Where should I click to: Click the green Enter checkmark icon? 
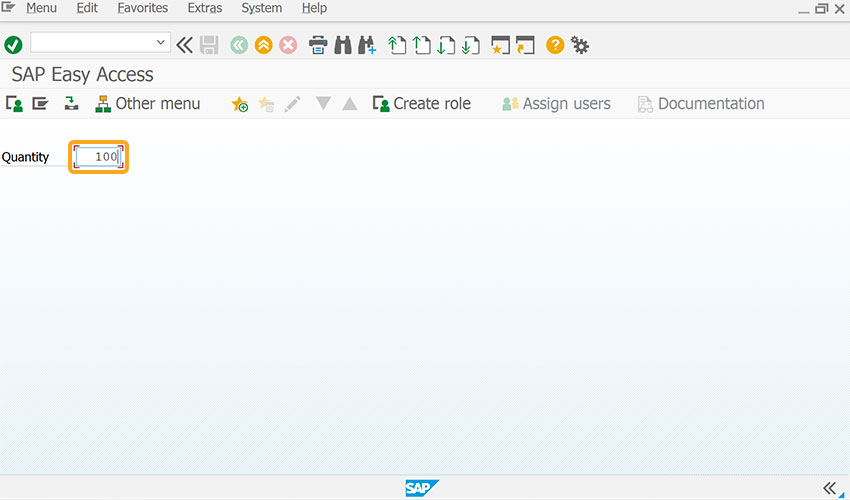tap(13, 45)
